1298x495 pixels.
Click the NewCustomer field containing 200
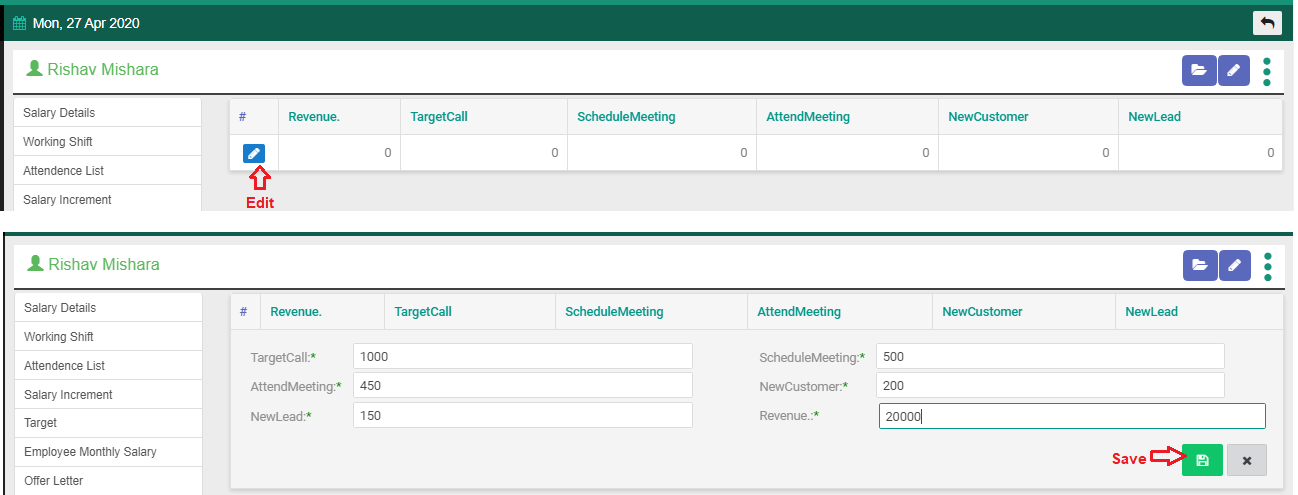pyautogui.click(x=1049, y=386)
